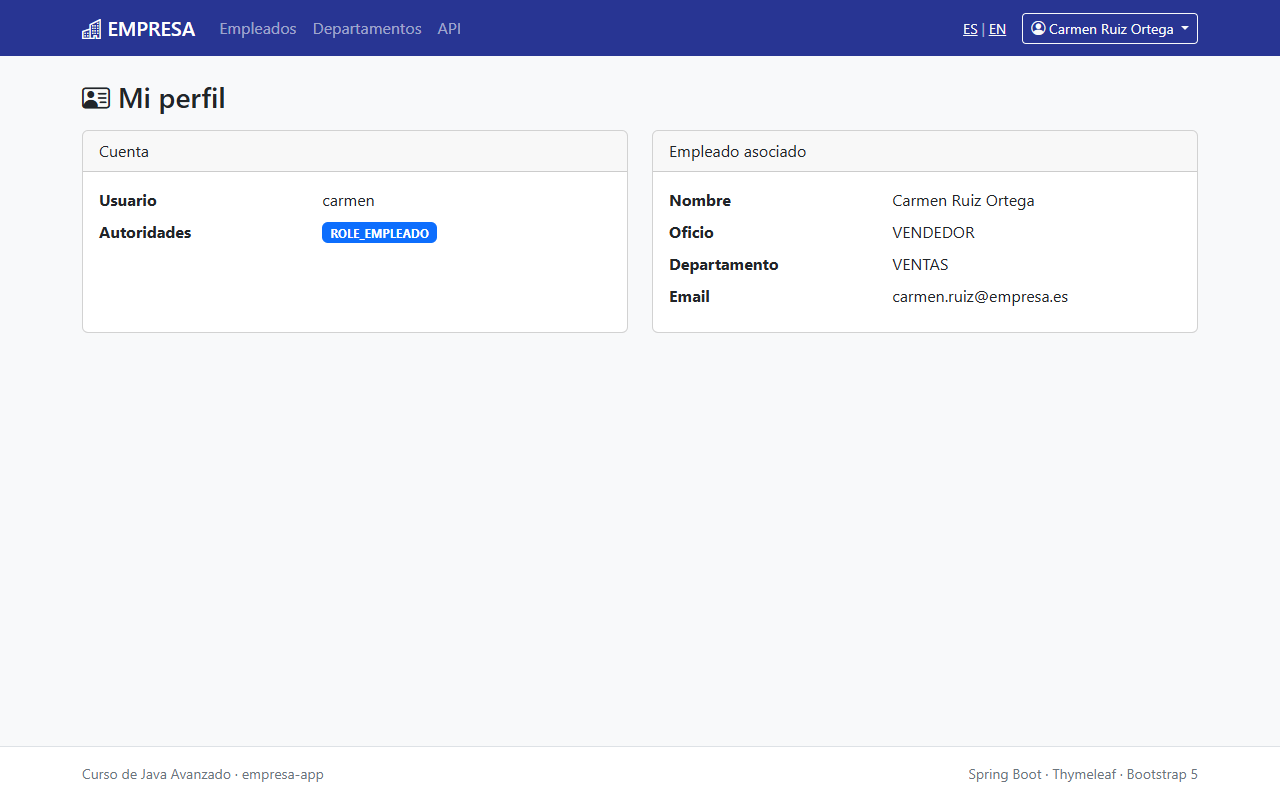The image size is (1280, 800).
Task: Click the Empleado asociado card header
Action: (925, 152)
